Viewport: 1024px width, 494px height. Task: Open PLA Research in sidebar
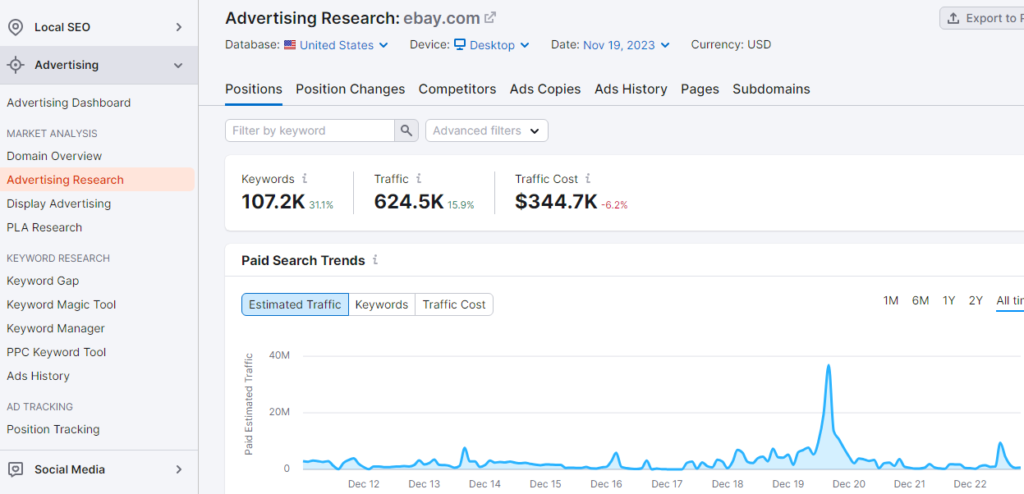pos(44,227)
